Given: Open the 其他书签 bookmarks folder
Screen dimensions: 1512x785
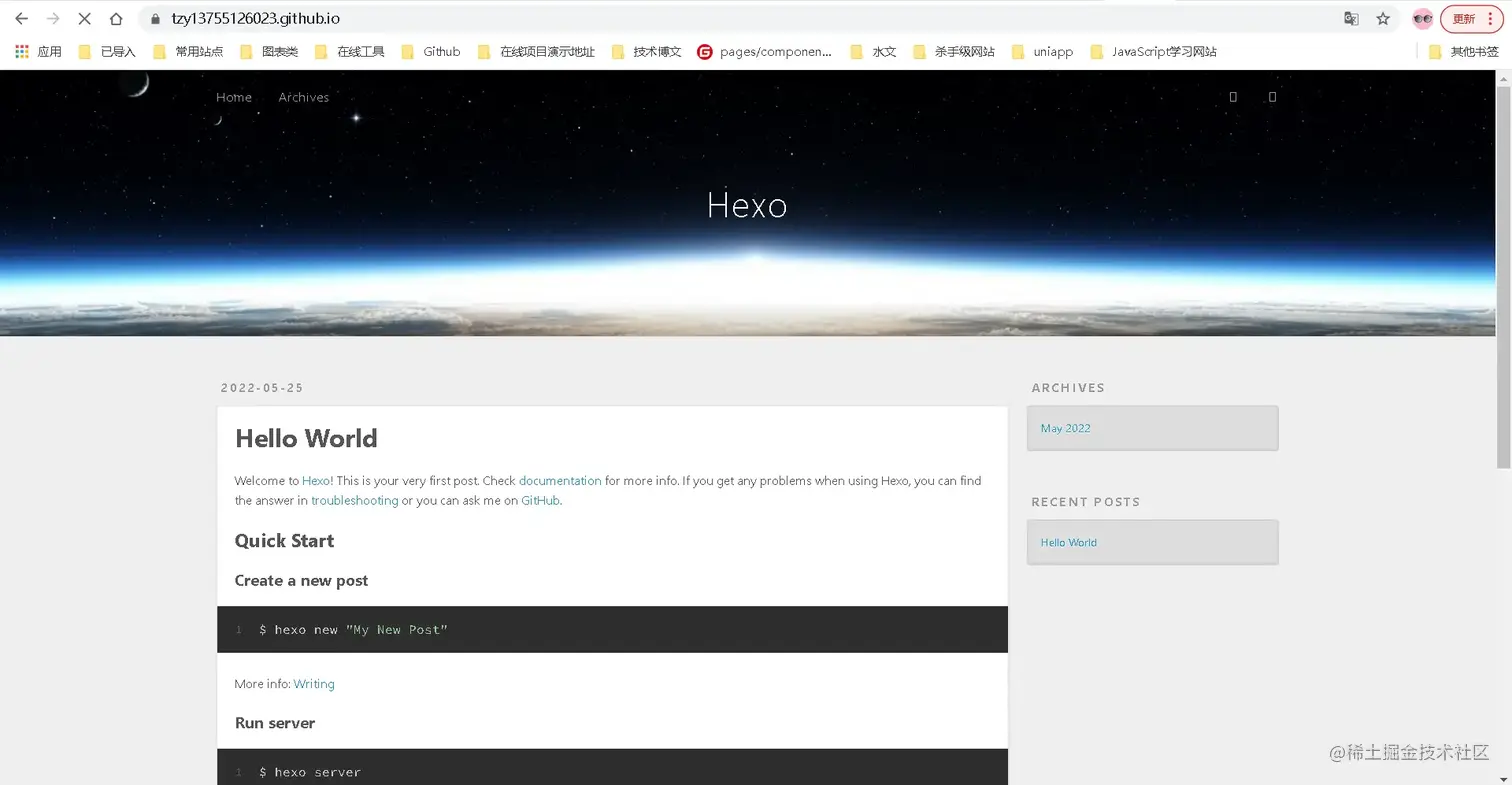Looking at the screenshot, I should [1464, 51].
